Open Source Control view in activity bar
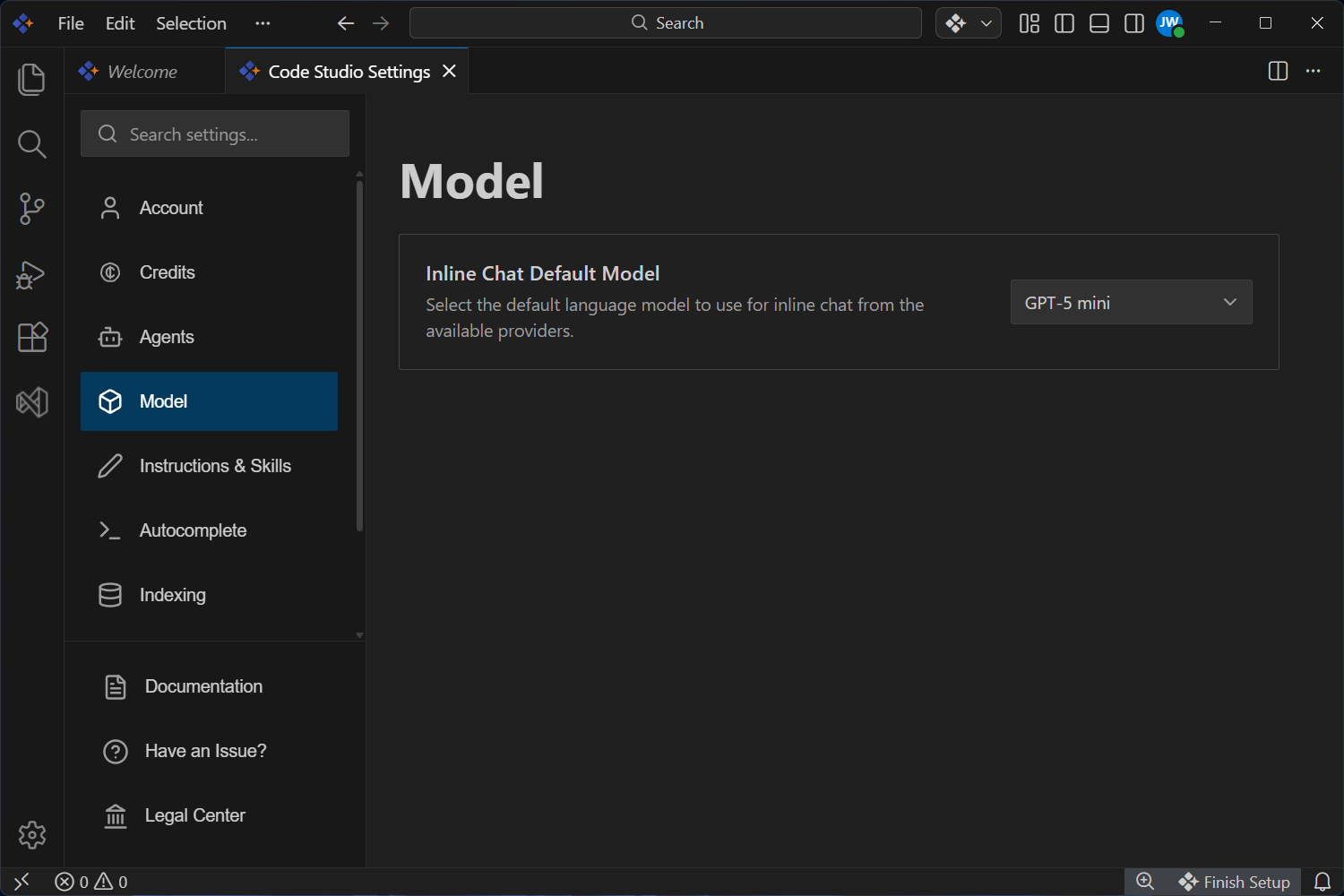Image resolution: width=1344 pixels, height=896 pixels. coord(32,208)
